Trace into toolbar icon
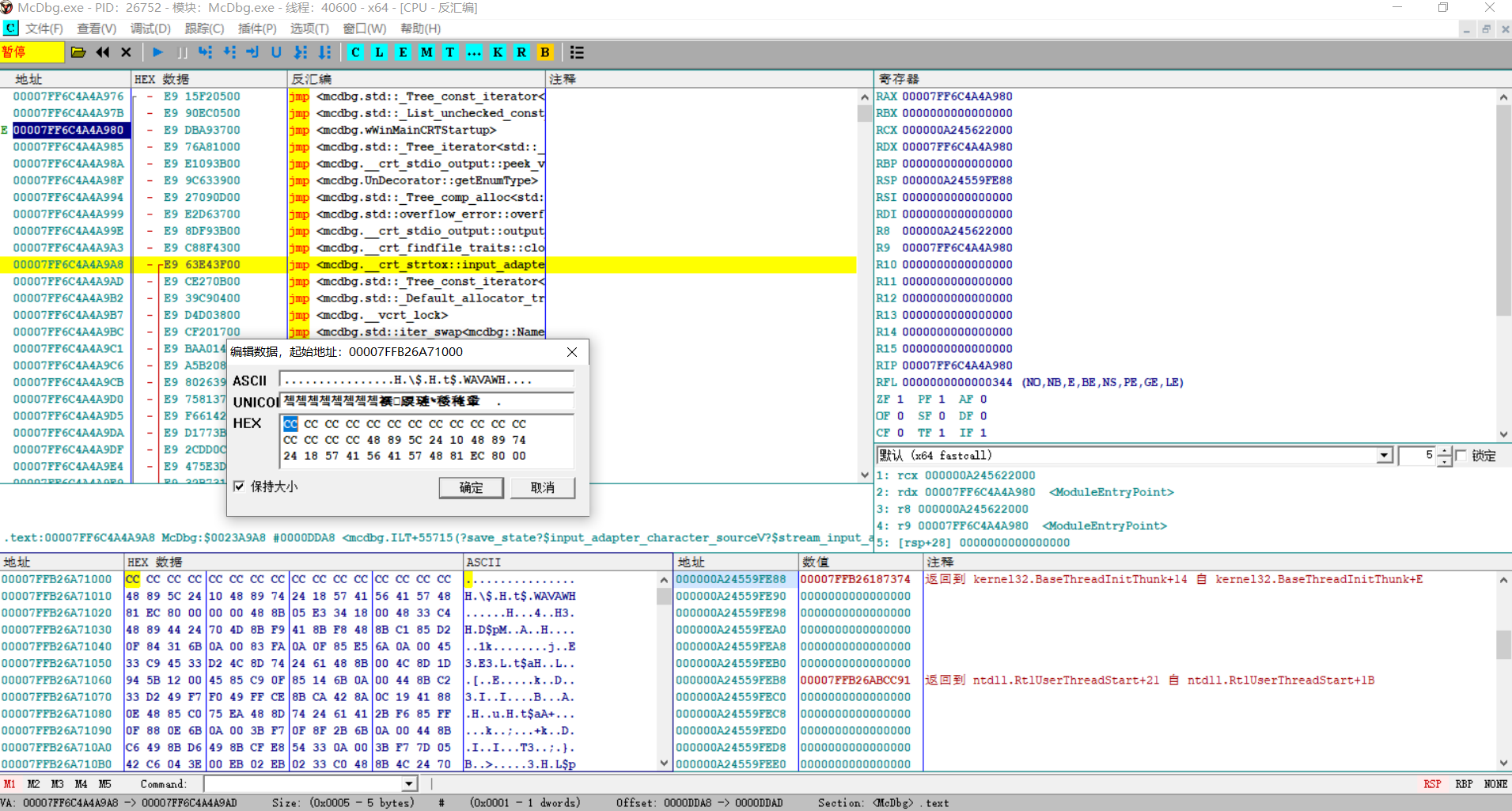This screenshot has width=1512, height=811. point(301,52)
